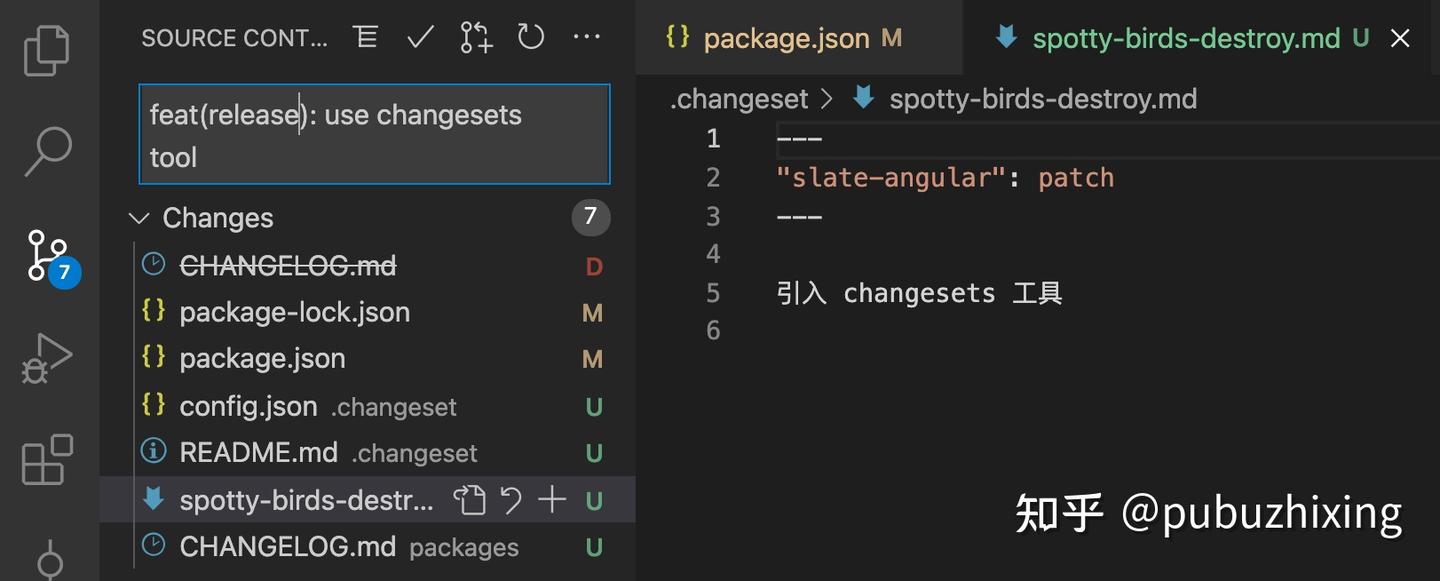This screenshot has height=581, width=1440.
Task: Open the Explorer view in activity bar
Action: (x=47, y=50)
